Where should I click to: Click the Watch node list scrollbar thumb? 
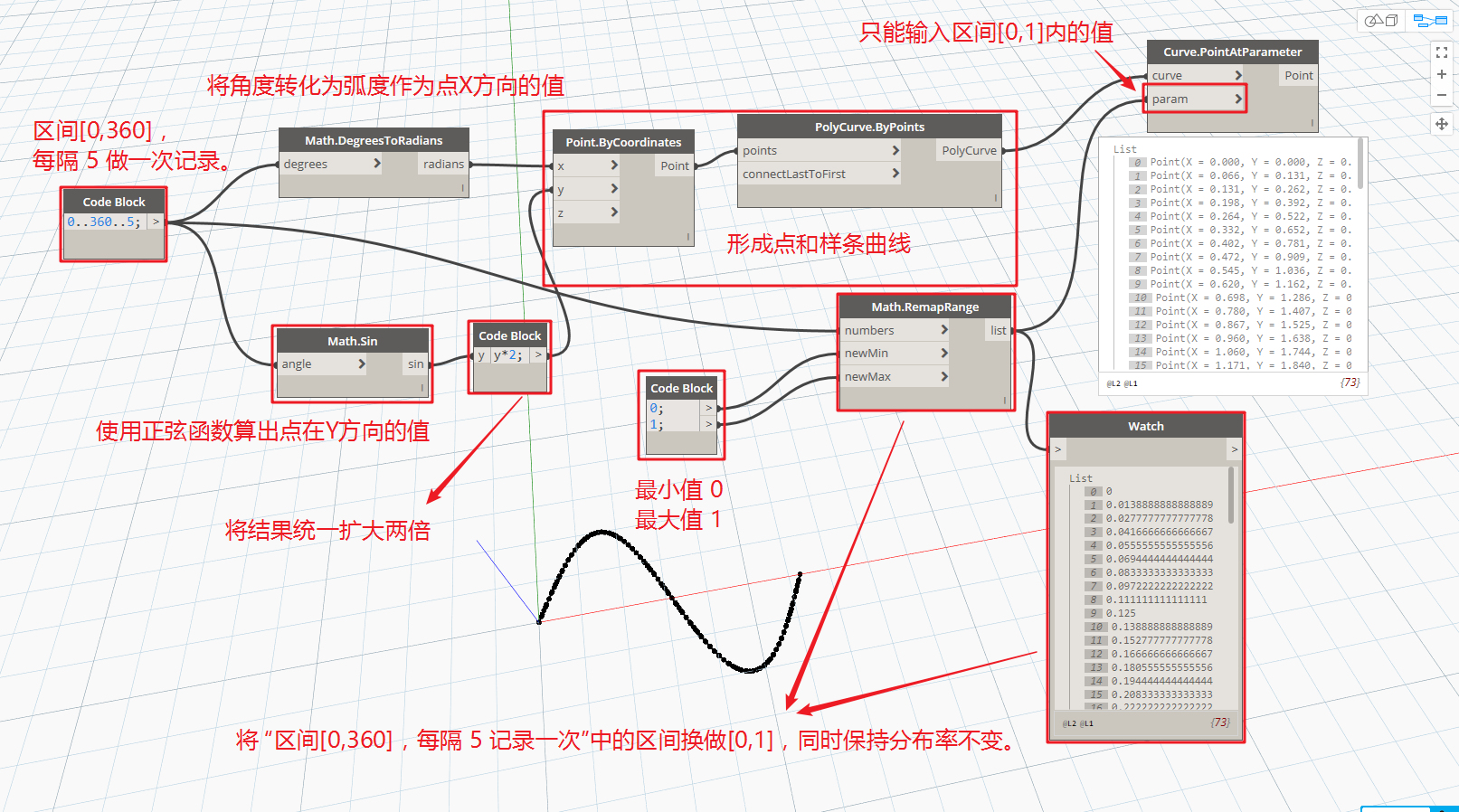click(x=1231, y=496)
